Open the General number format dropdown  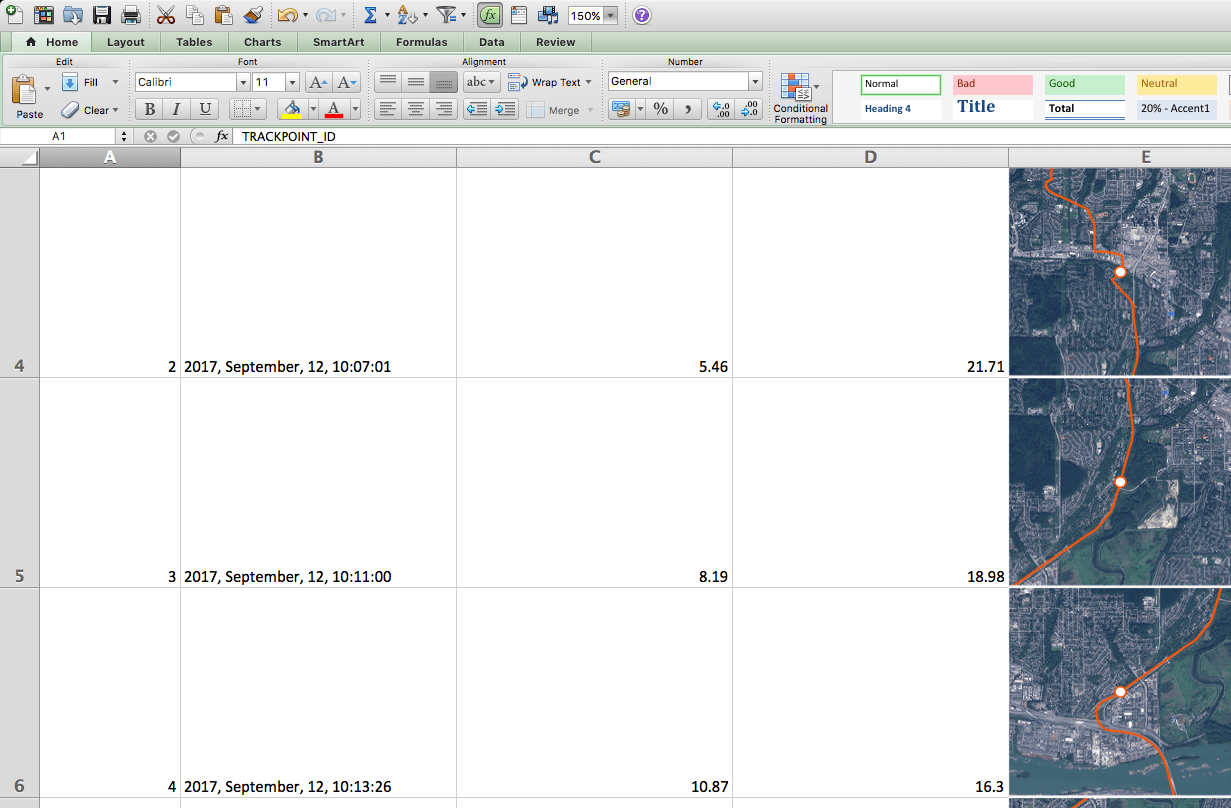pos(755,82)
